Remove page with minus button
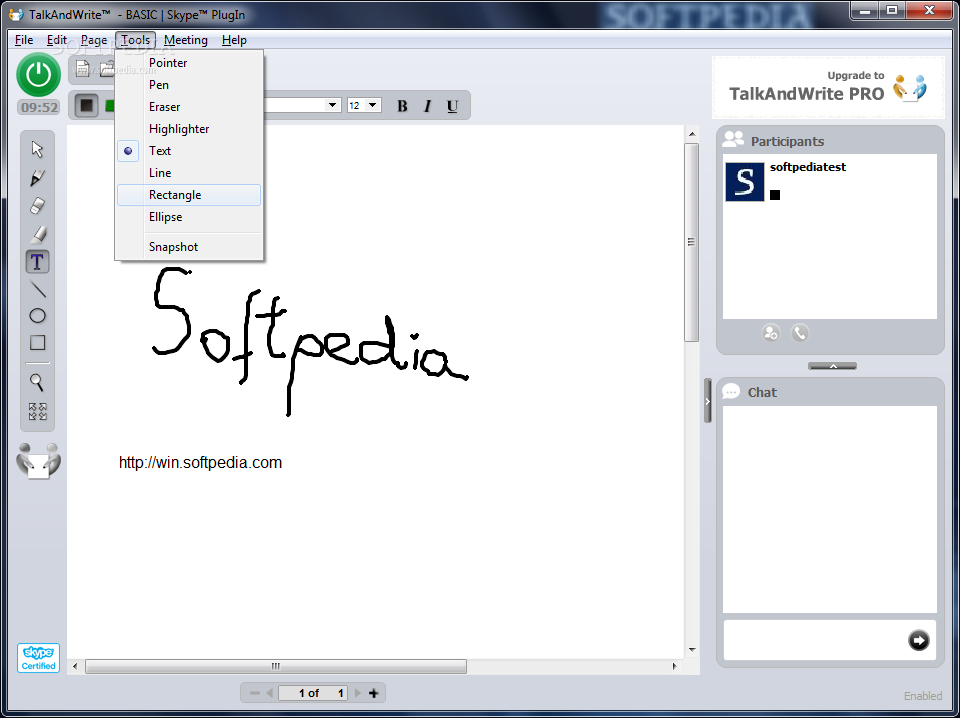960x718 pixels. tap(254, 693)
